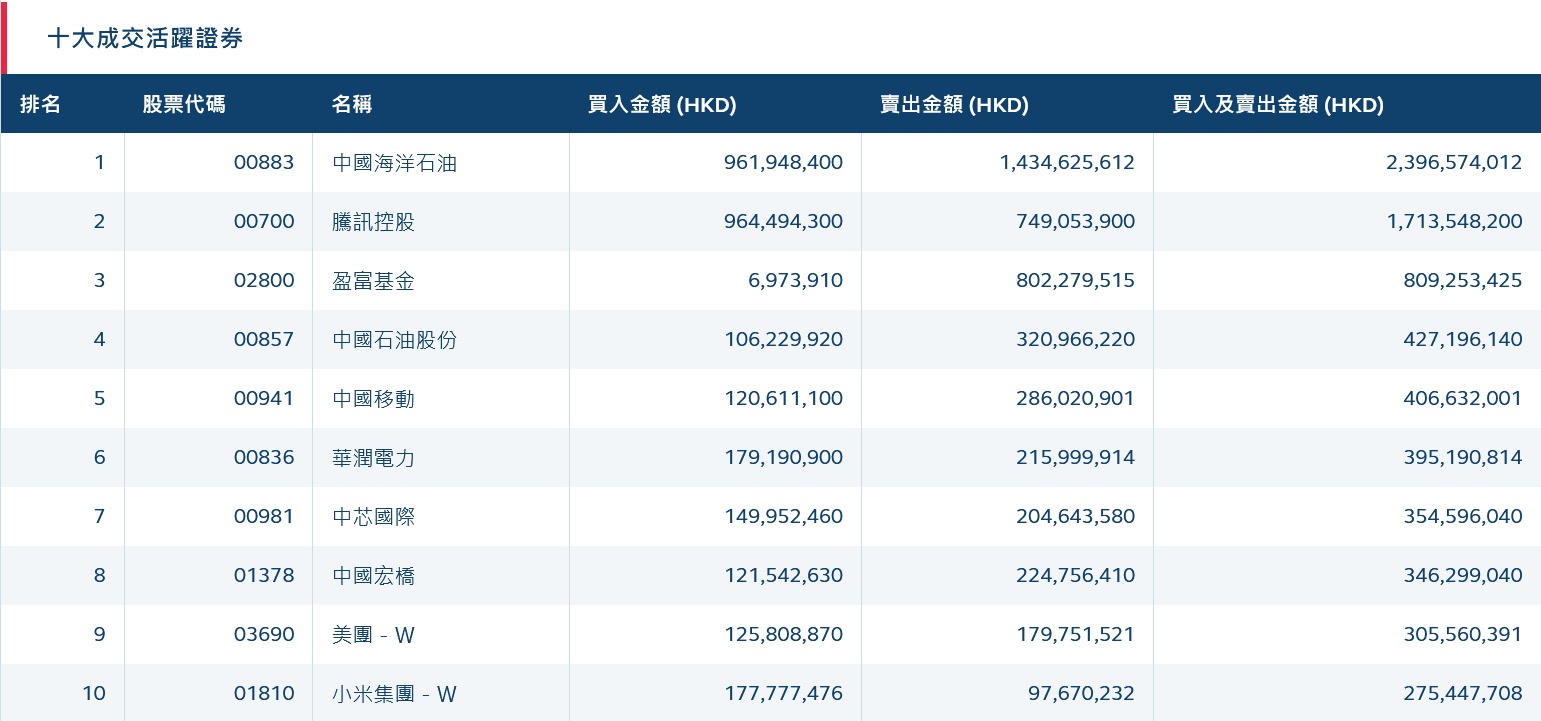Select stock code 00981
The image size is (1541, 721).
click(264, 516)
